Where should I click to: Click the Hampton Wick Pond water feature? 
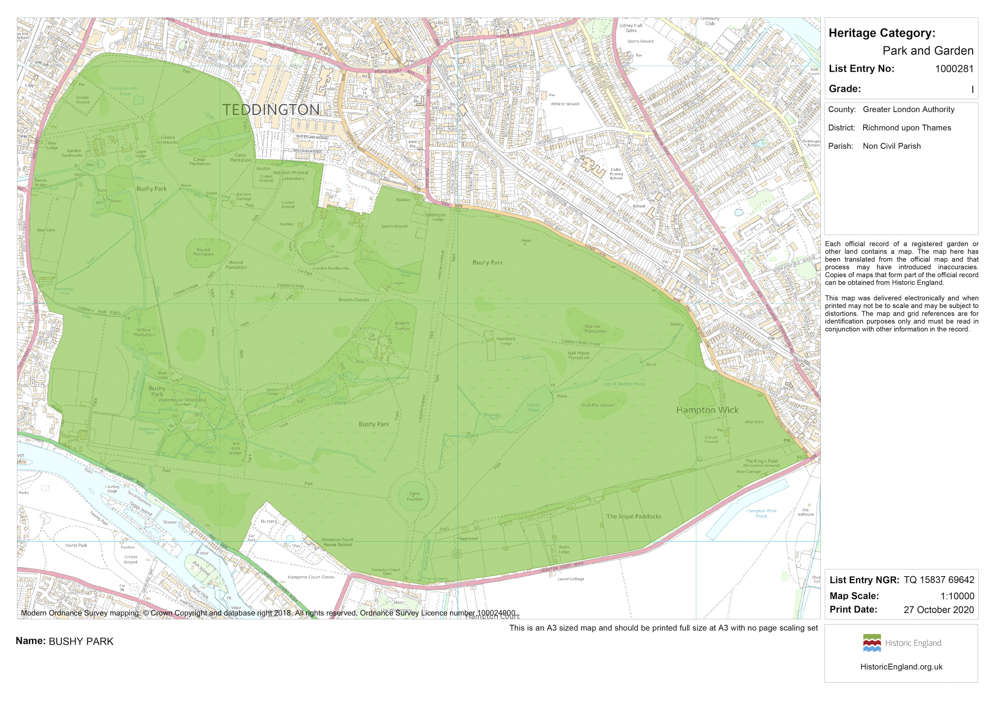pyautogui.click(x=759, y=514)
